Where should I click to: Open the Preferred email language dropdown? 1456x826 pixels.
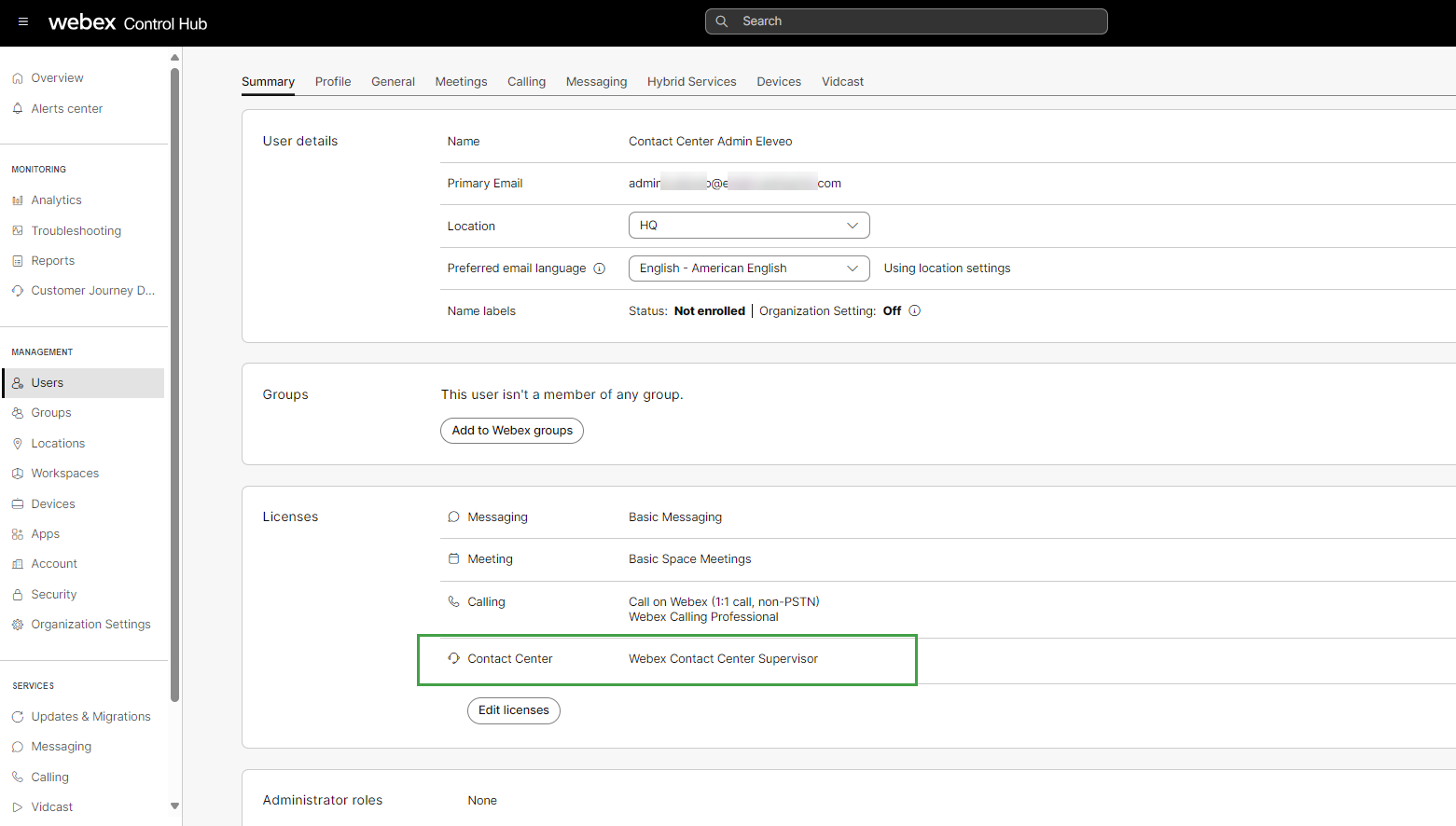(749, 268)
